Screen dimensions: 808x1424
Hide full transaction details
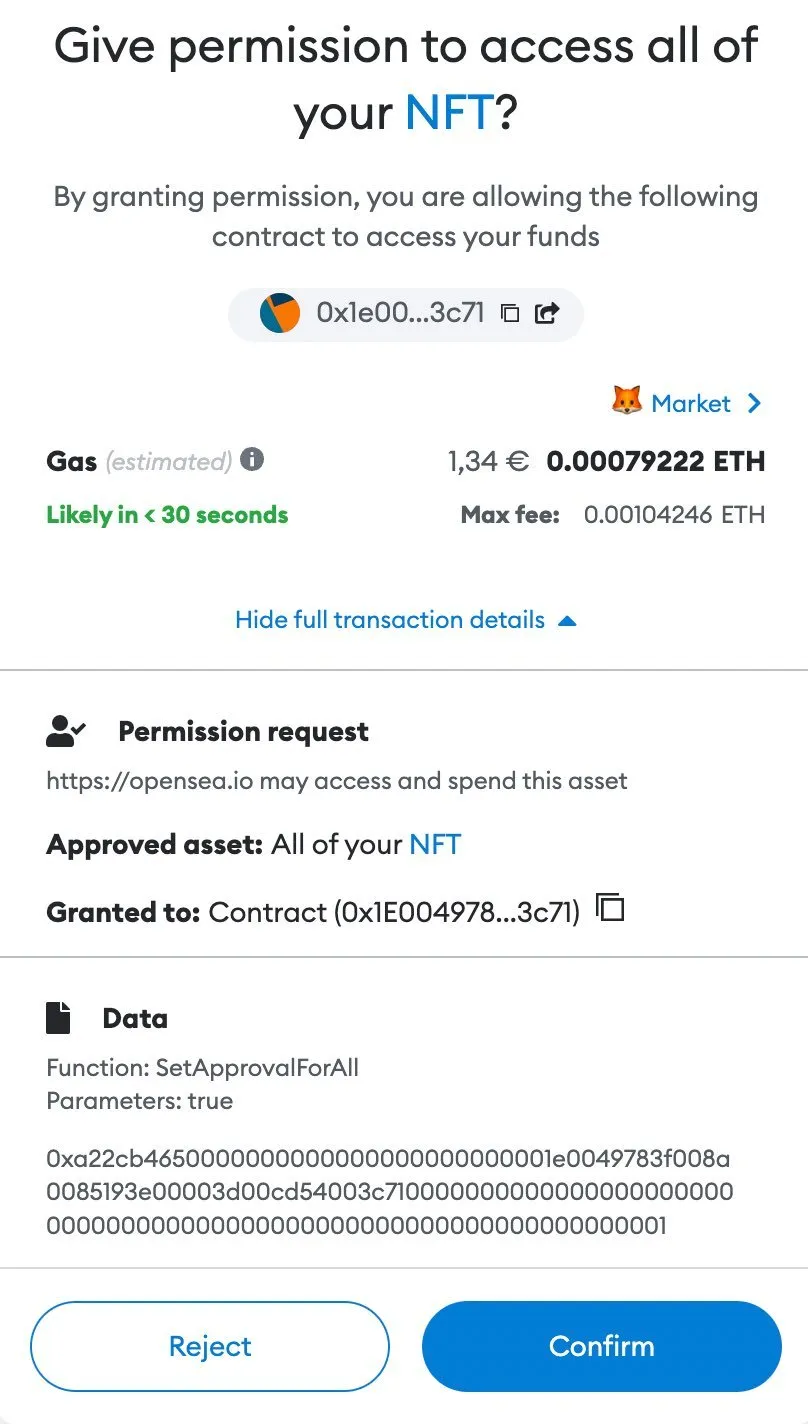390,620
